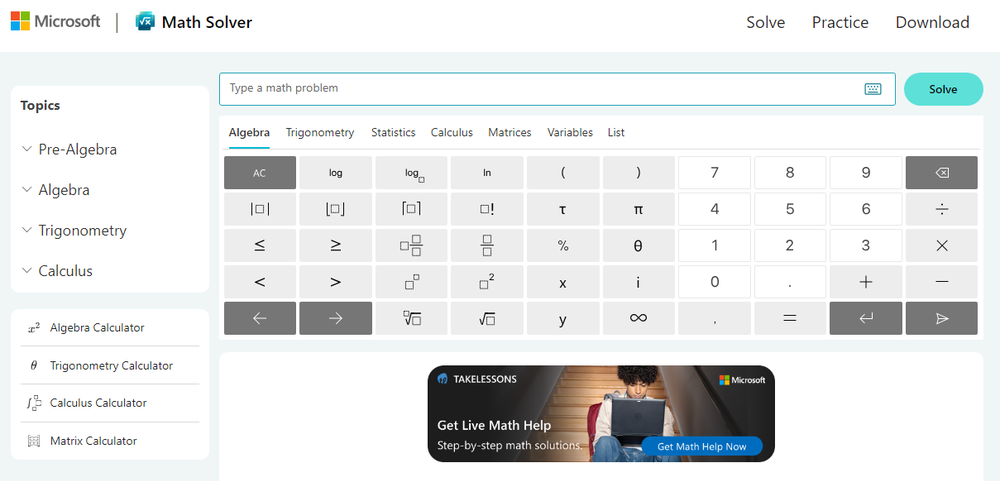Click the backspace key on the keypad
1000x481 pixels.
[x=941, y=173]
